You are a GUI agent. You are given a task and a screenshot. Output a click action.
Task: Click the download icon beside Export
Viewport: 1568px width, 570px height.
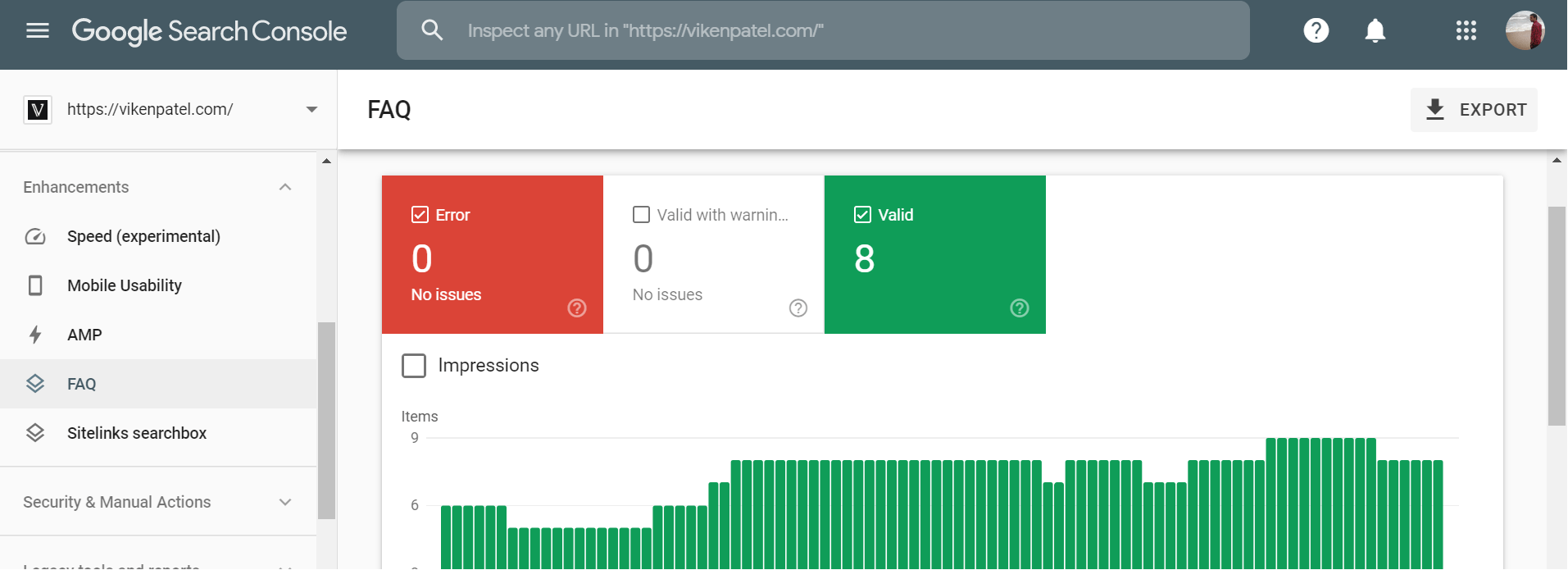1435,110
